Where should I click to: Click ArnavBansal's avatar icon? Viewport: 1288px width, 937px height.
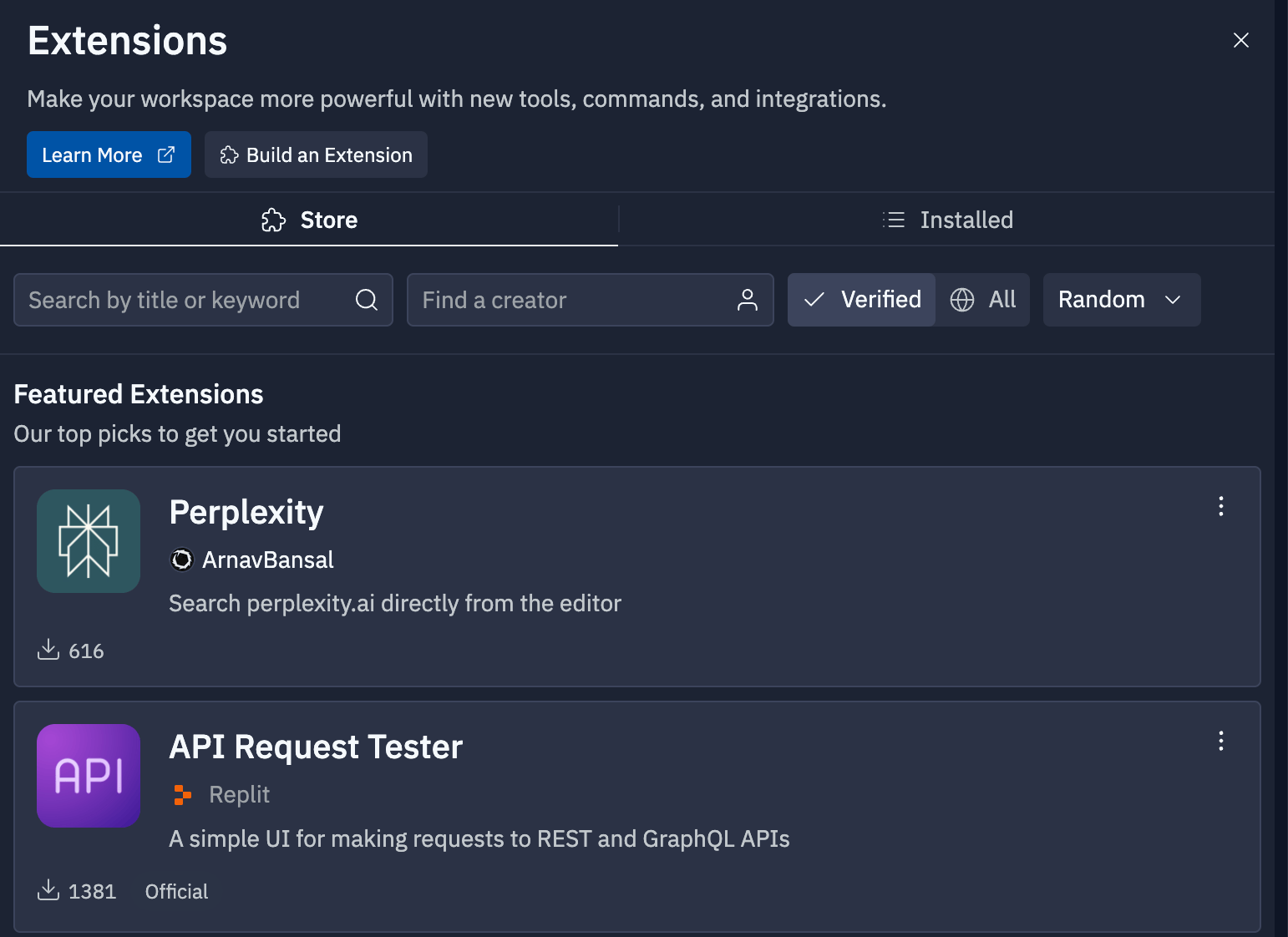(181, 560)
